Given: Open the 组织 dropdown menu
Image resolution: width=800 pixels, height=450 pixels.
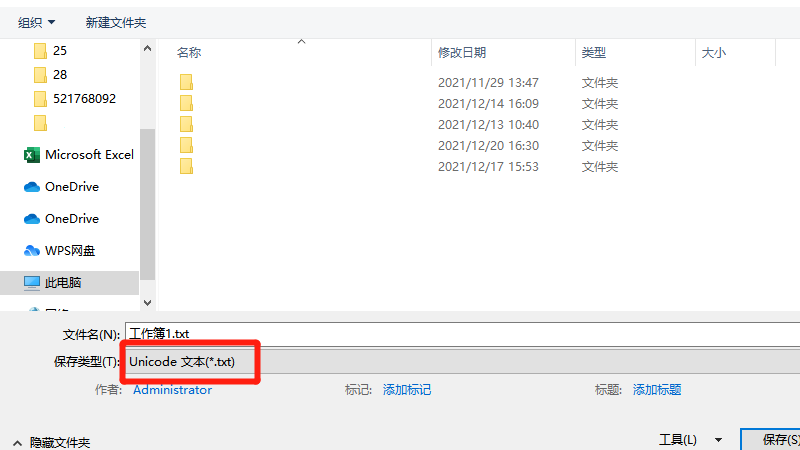Looking at the screenshot, I should (x=36, y=22).
